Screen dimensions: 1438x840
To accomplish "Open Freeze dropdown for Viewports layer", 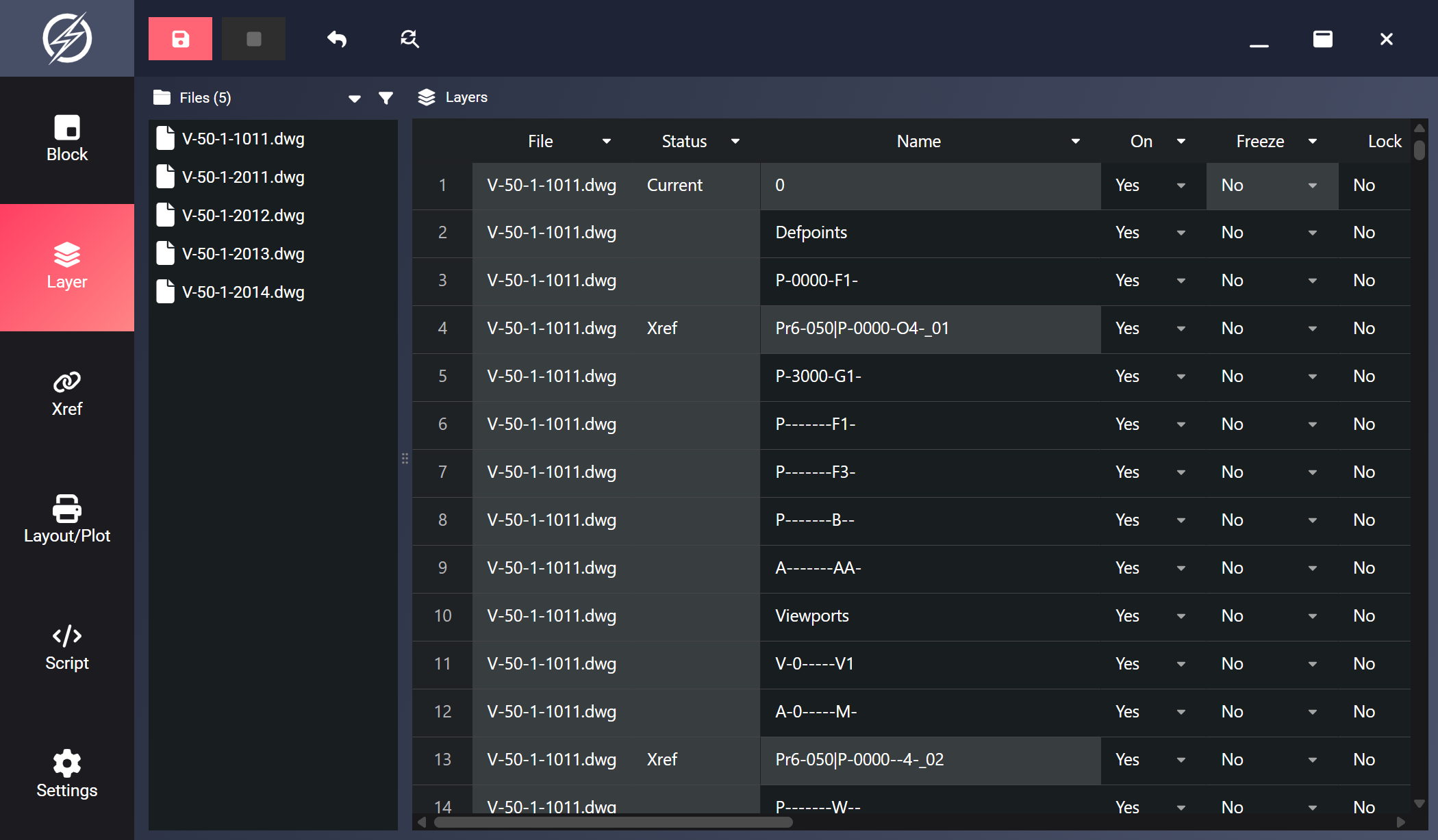I will (x=1313, y=617).
